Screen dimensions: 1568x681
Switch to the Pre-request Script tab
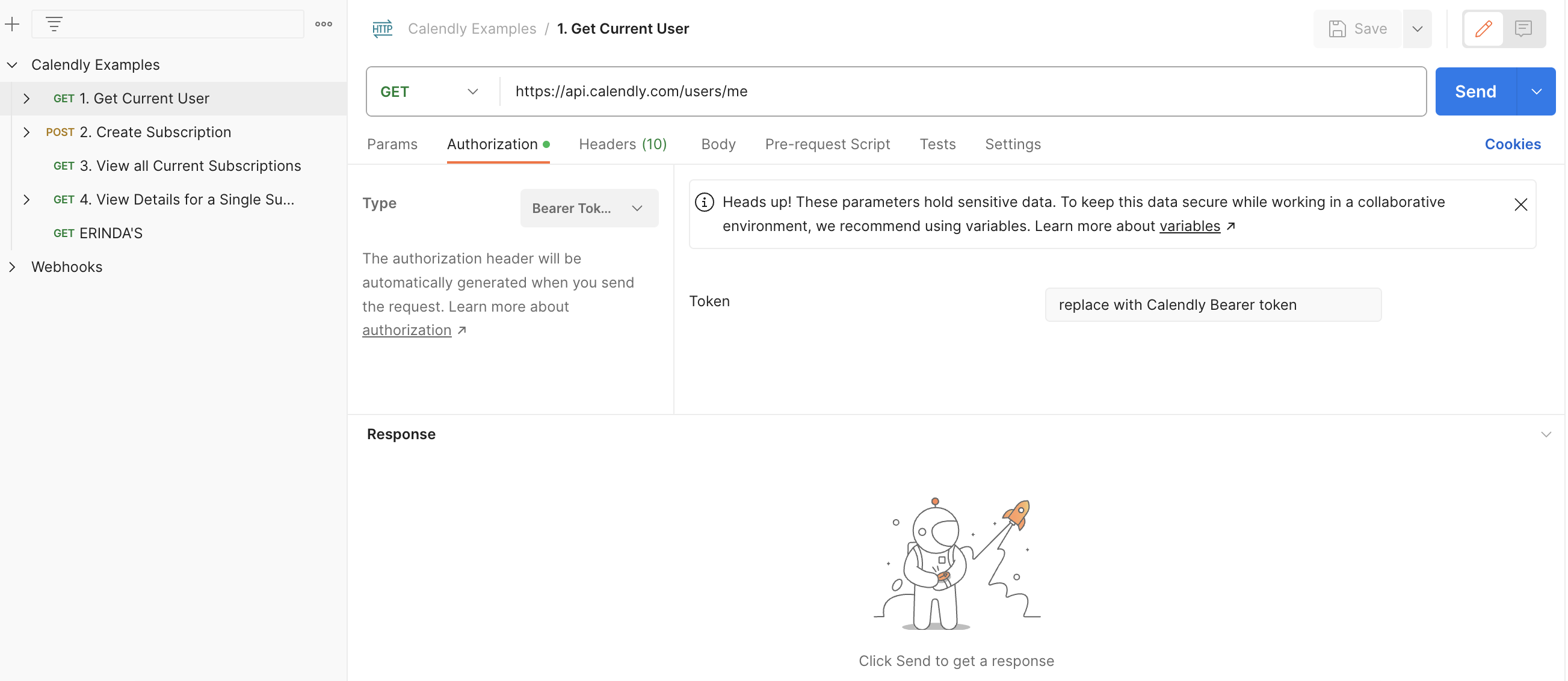point(827,144)
